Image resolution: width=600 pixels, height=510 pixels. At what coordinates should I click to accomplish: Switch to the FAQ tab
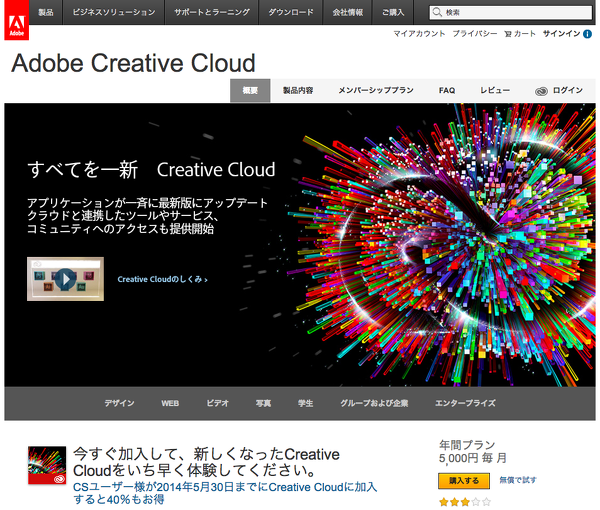[x=447, y=91]
